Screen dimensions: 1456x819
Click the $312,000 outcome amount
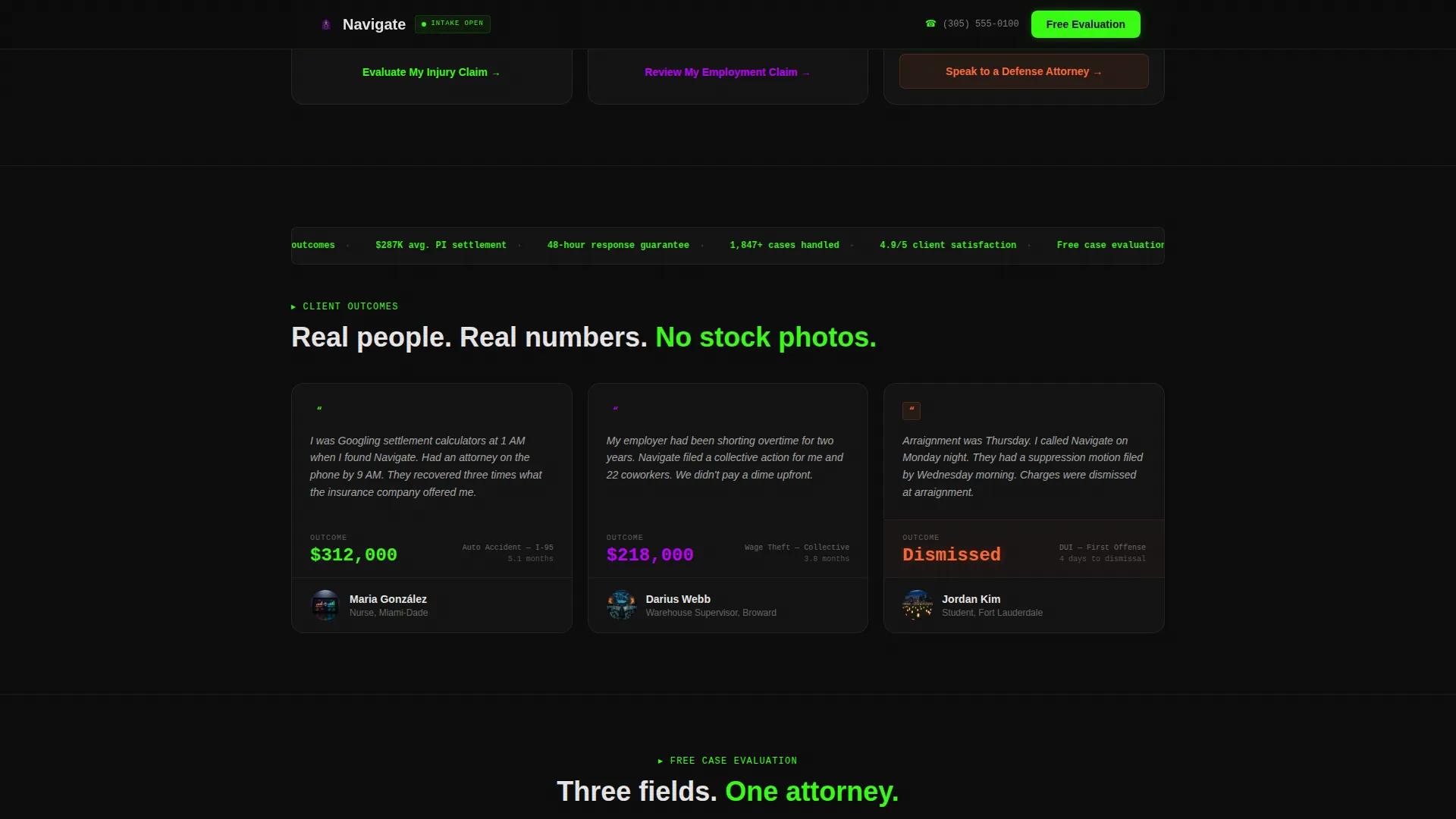point(353,554)
